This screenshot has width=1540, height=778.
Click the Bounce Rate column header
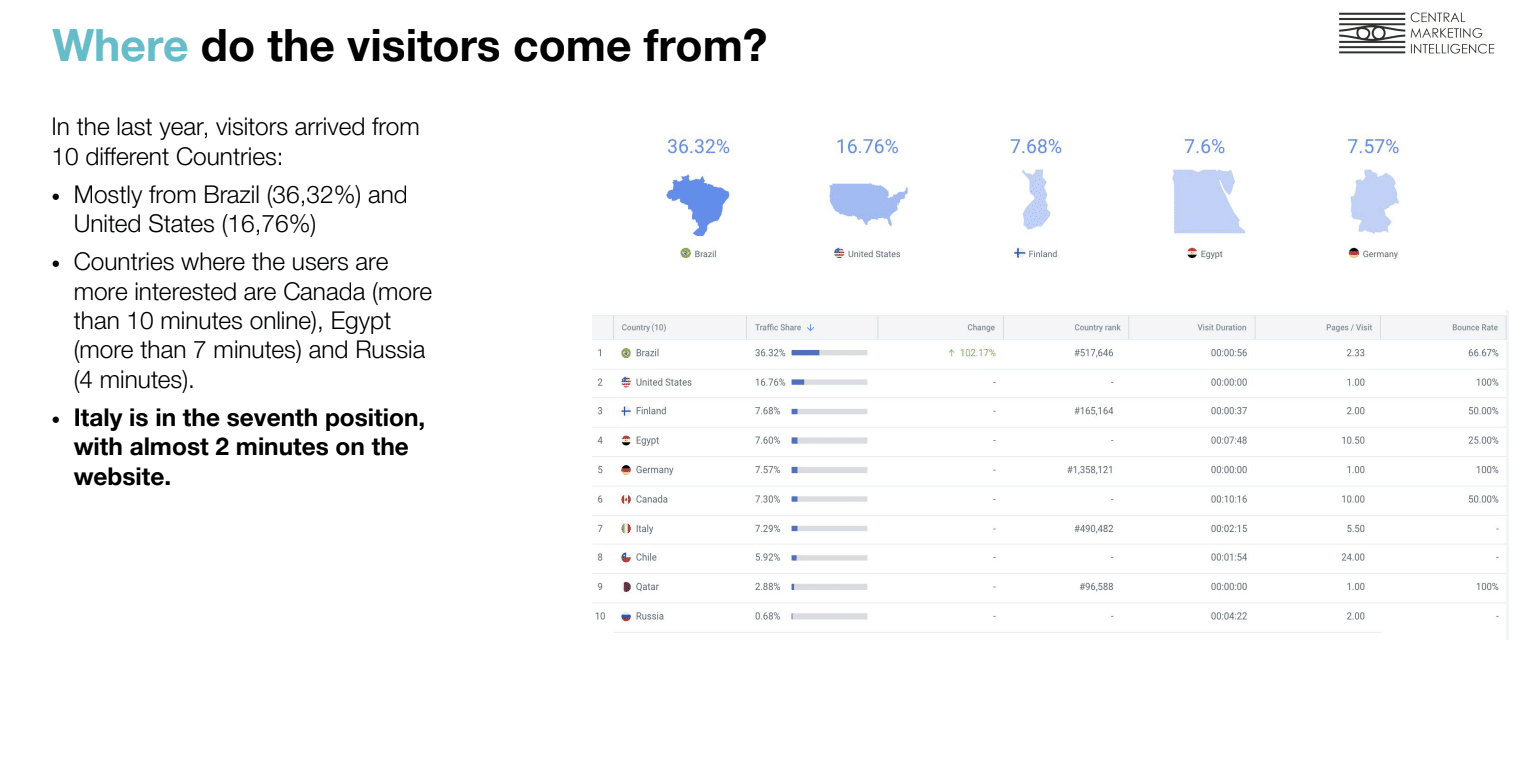pyautogui.click(x=1474, y=328)
